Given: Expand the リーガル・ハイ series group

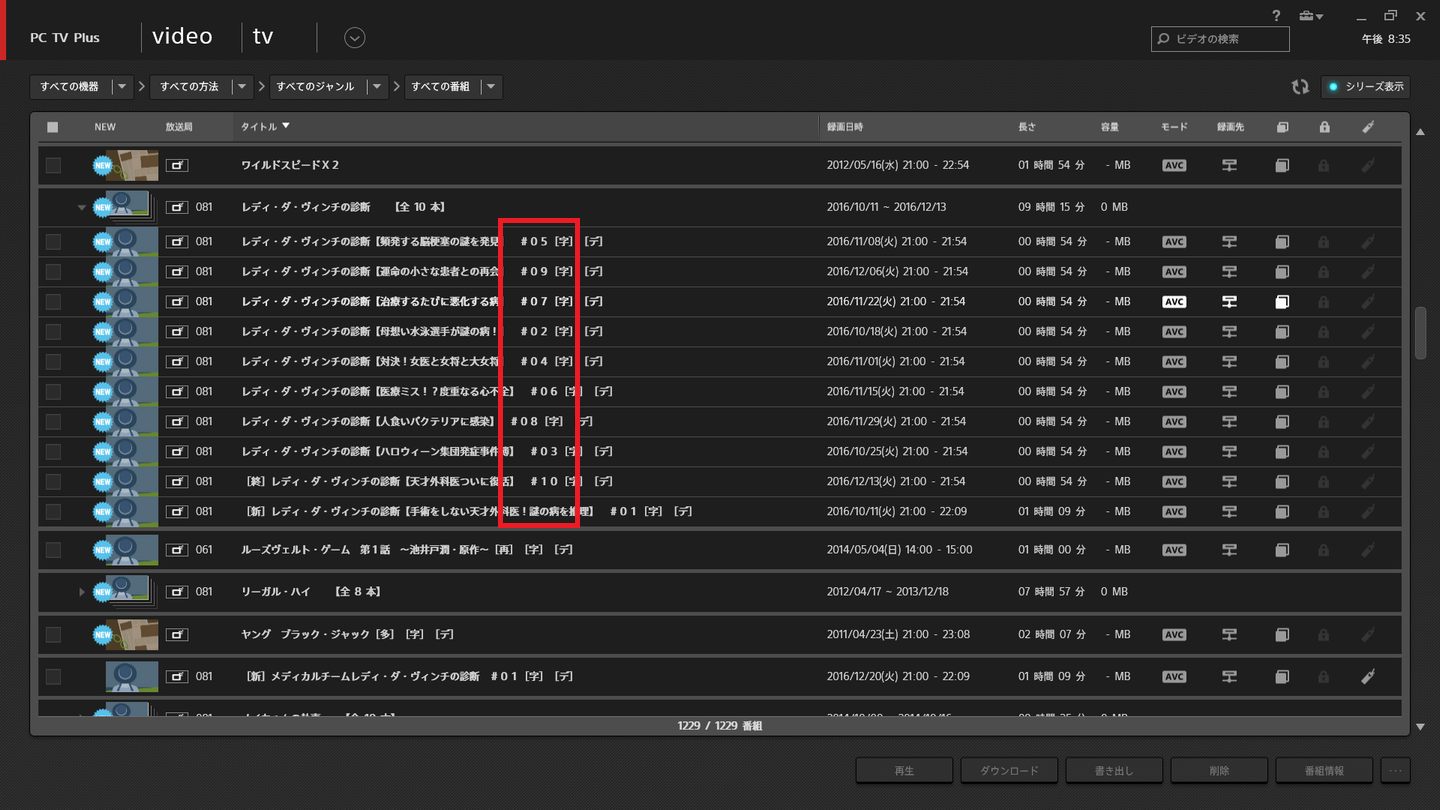Looking at the screenshot, I should pos(82,592).
